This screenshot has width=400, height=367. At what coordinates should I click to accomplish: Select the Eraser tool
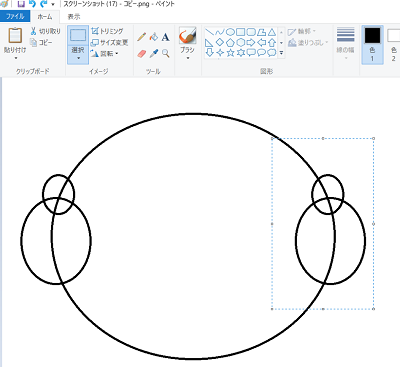coord(142,53)
